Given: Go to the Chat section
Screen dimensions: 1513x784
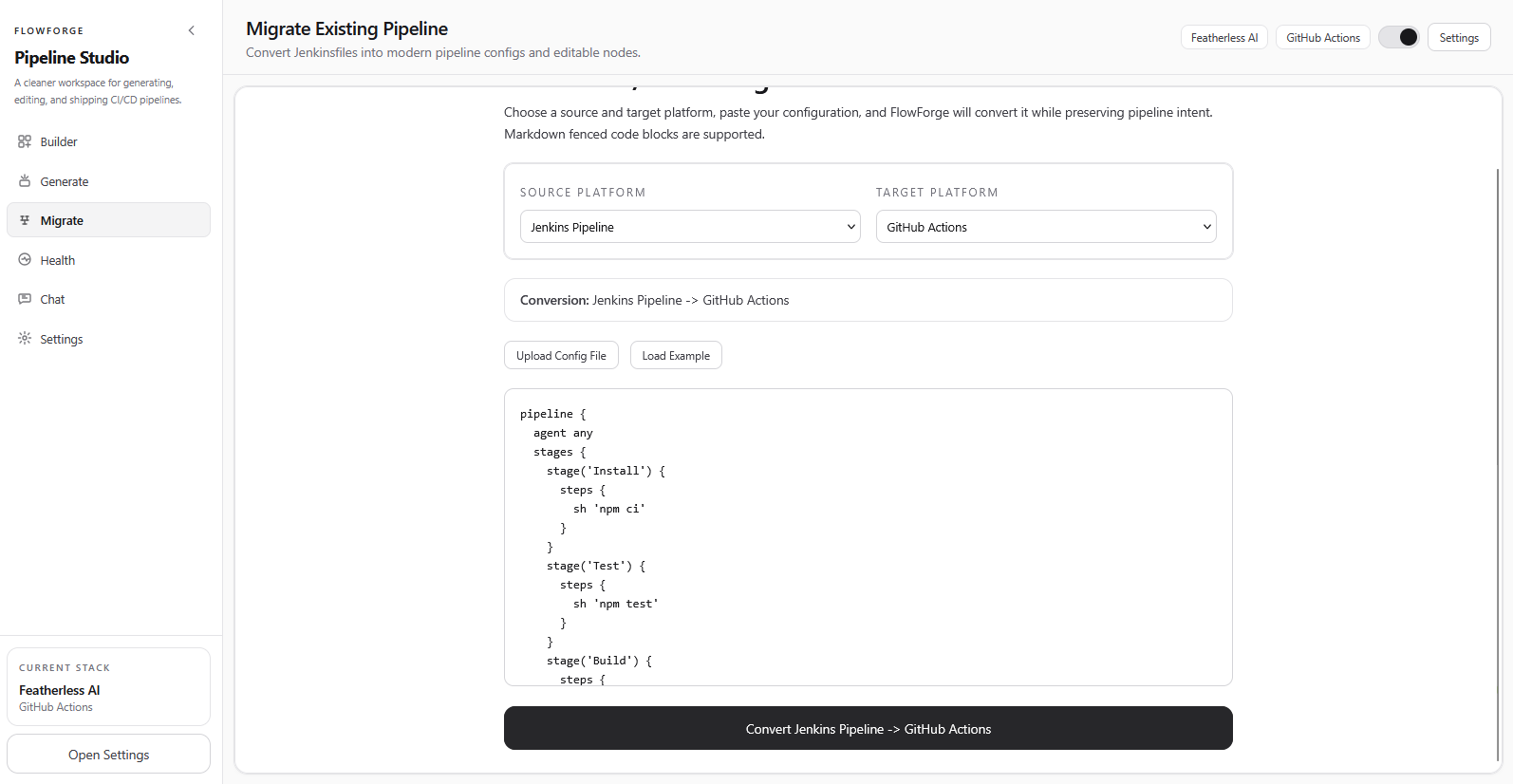Looking at the screenshot, I should (x=53, y=299).
